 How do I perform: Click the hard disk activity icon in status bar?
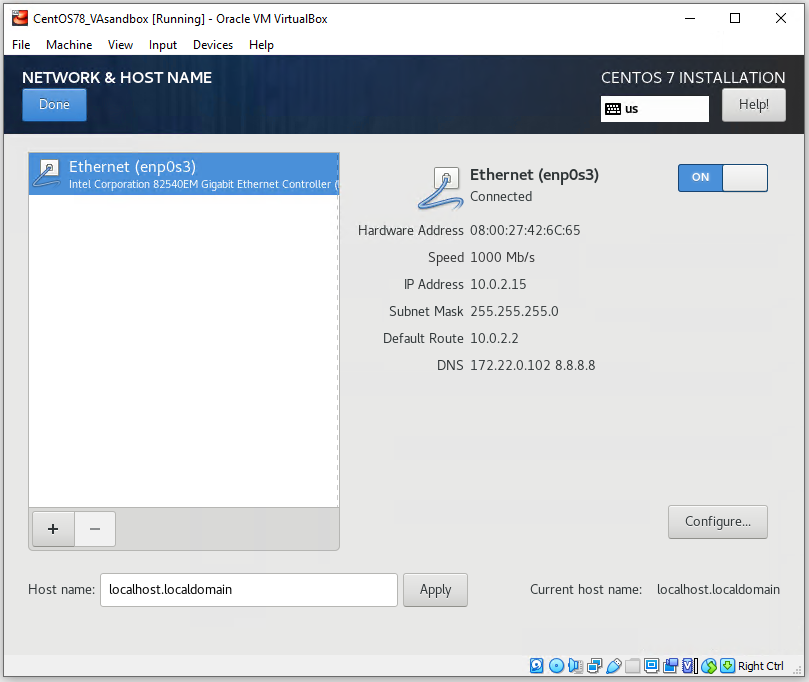(x=537, y=665)
